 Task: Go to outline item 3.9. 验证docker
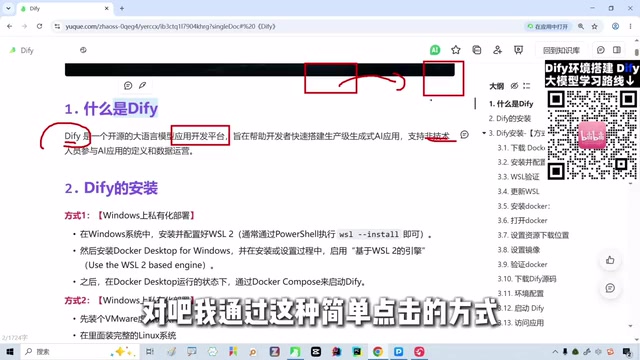(522, 264)
